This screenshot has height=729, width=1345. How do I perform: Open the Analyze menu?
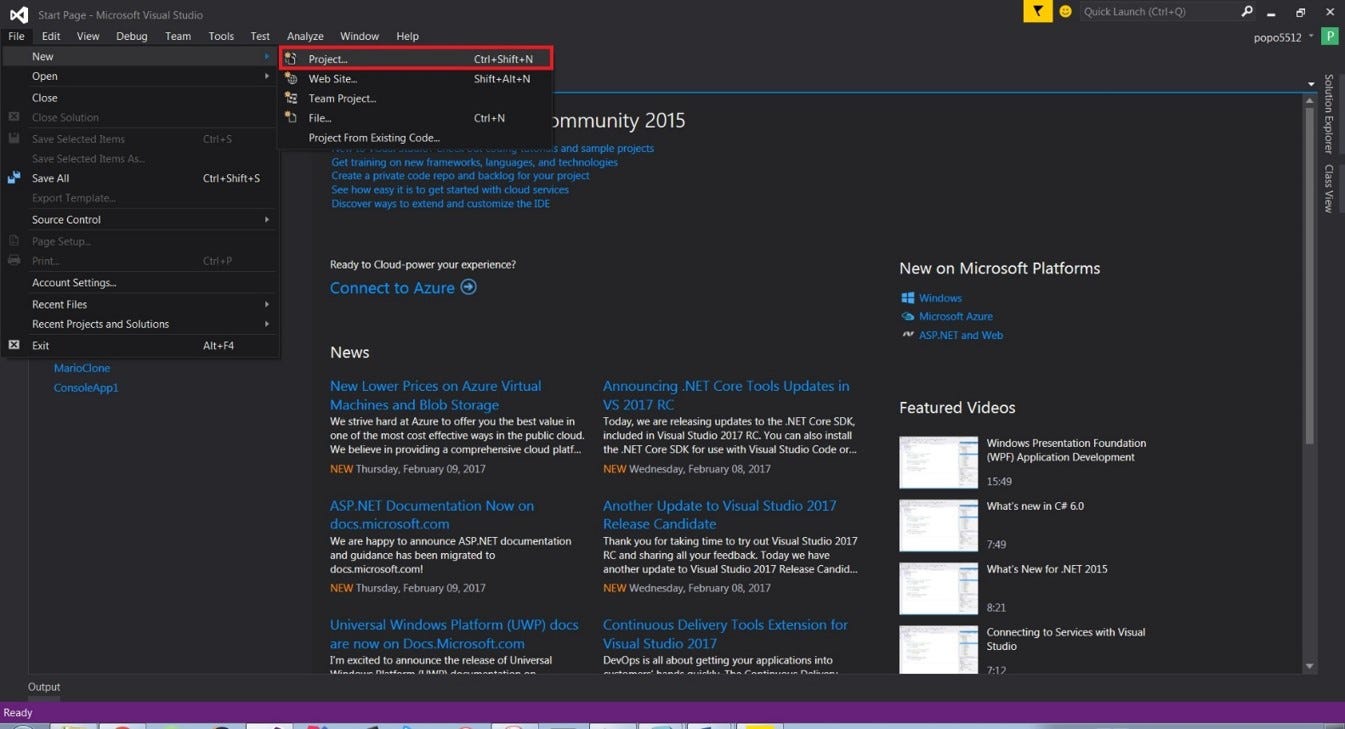click(x=305, y=36)
